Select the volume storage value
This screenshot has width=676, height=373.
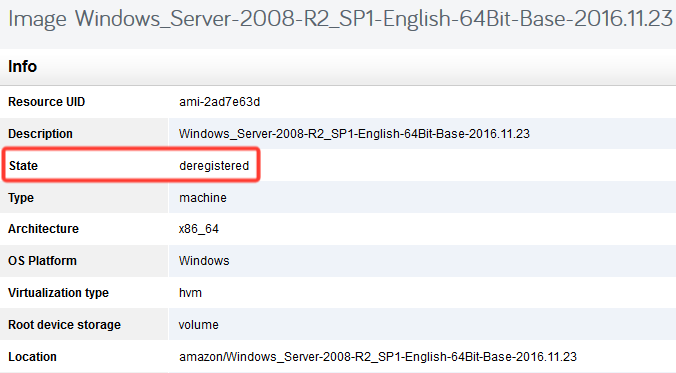(x=198, y=324)
